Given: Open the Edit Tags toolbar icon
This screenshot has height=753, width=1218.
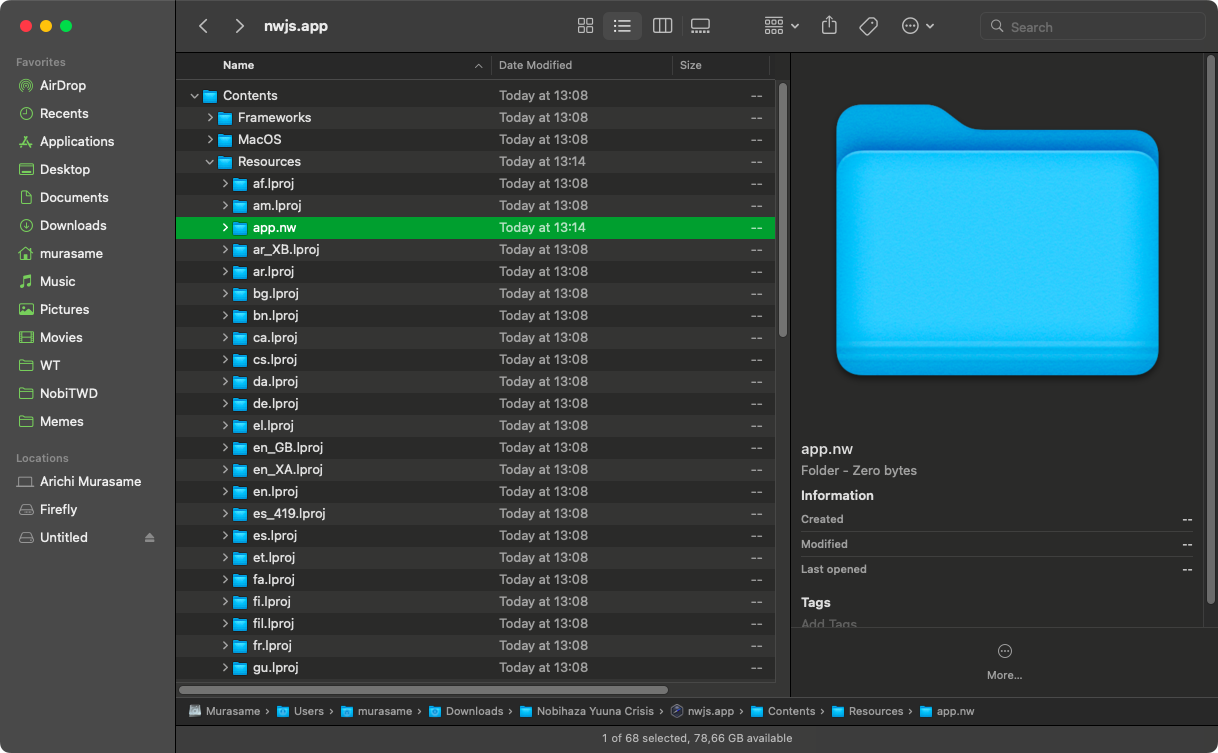Looking at the screenshot, I should pos(868,26).
